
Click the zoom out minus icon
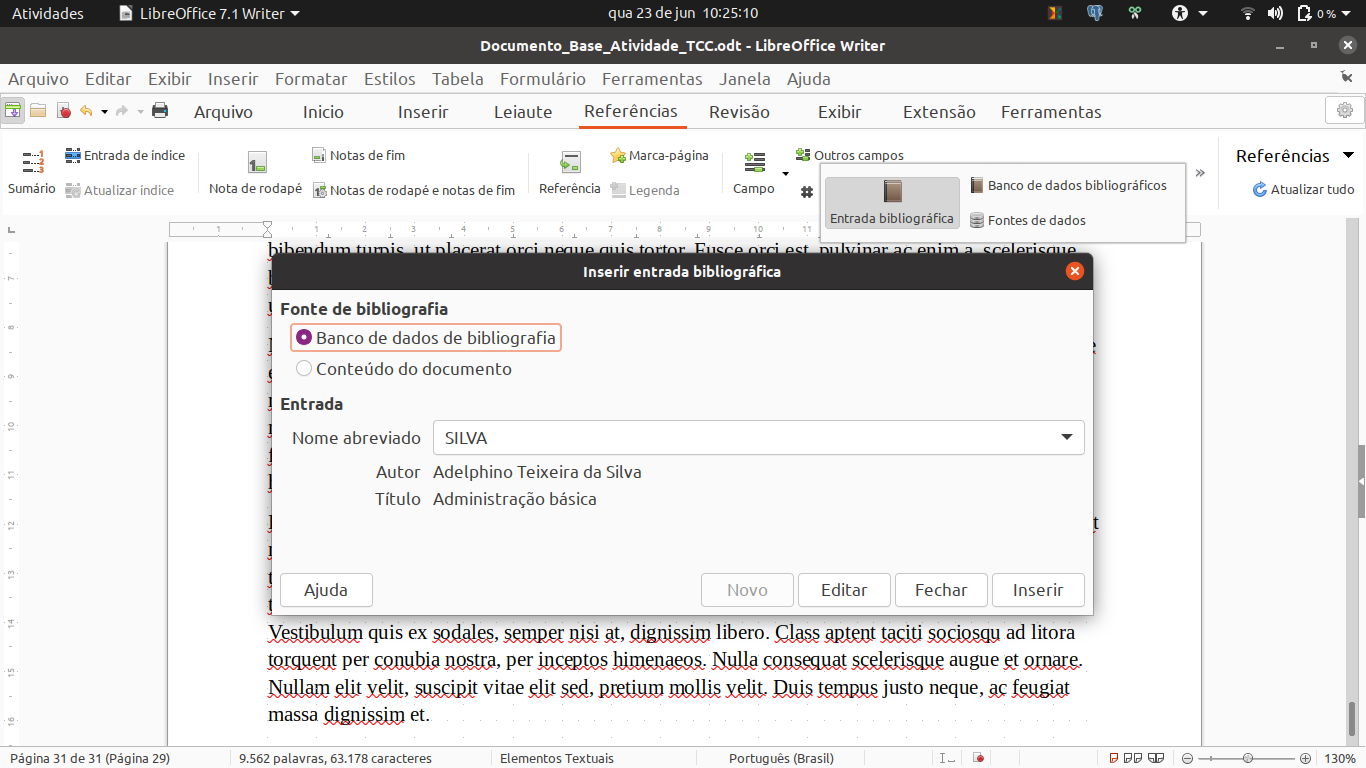click(1187, 758)
